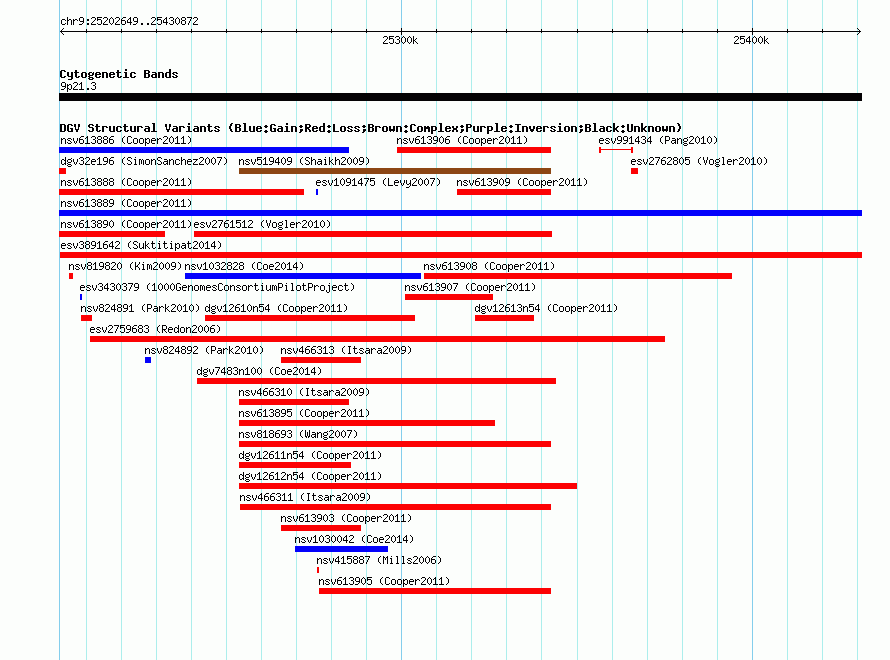This screenshot has width=890, height=660.
Task: Open nsv613895 (Cooper2011) label
Action: tap(304, 413)
